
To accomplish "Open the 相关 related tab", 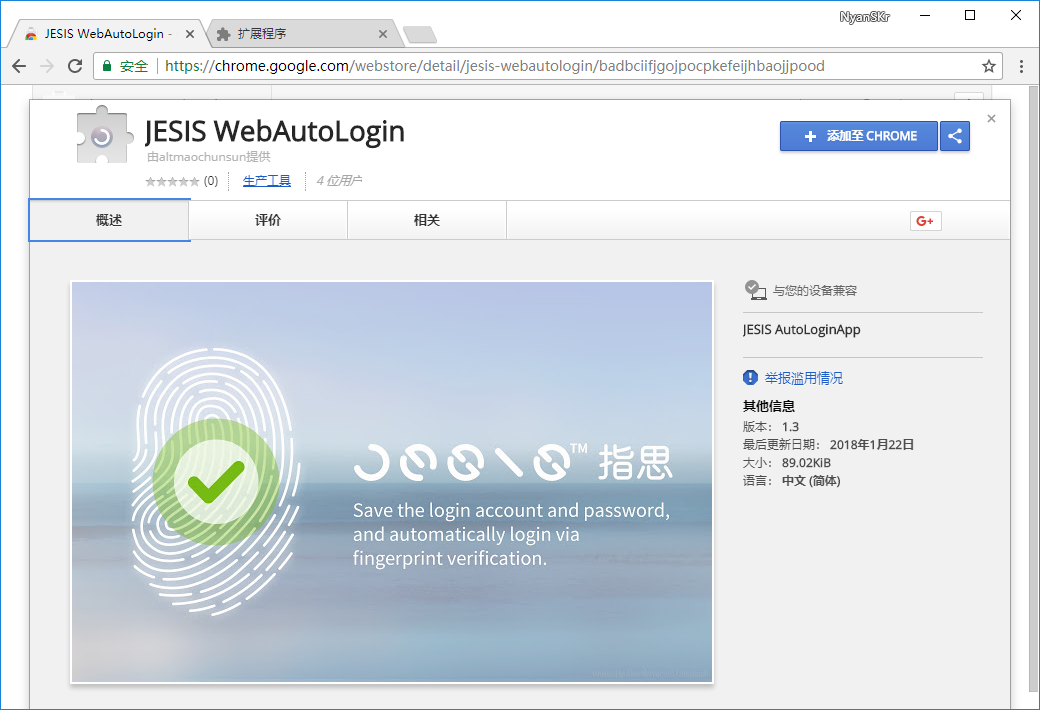I will (426, 220).
